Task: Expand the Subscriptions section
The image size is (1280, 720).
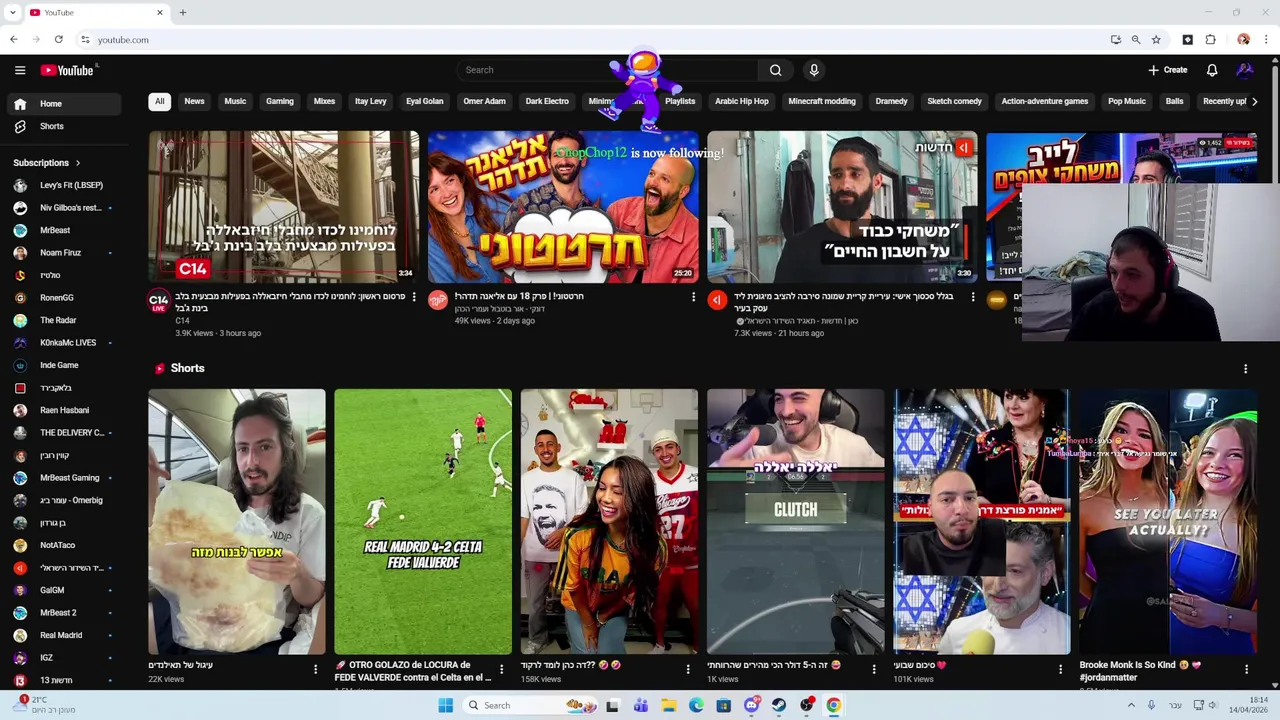Action: (x=47, y=162)
